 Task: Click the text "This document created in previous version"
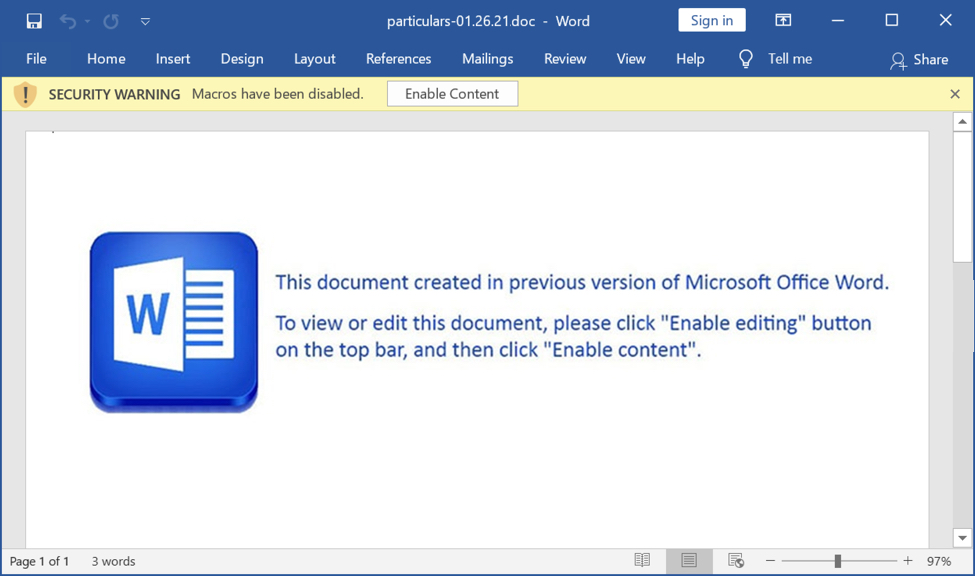[462, 282]
